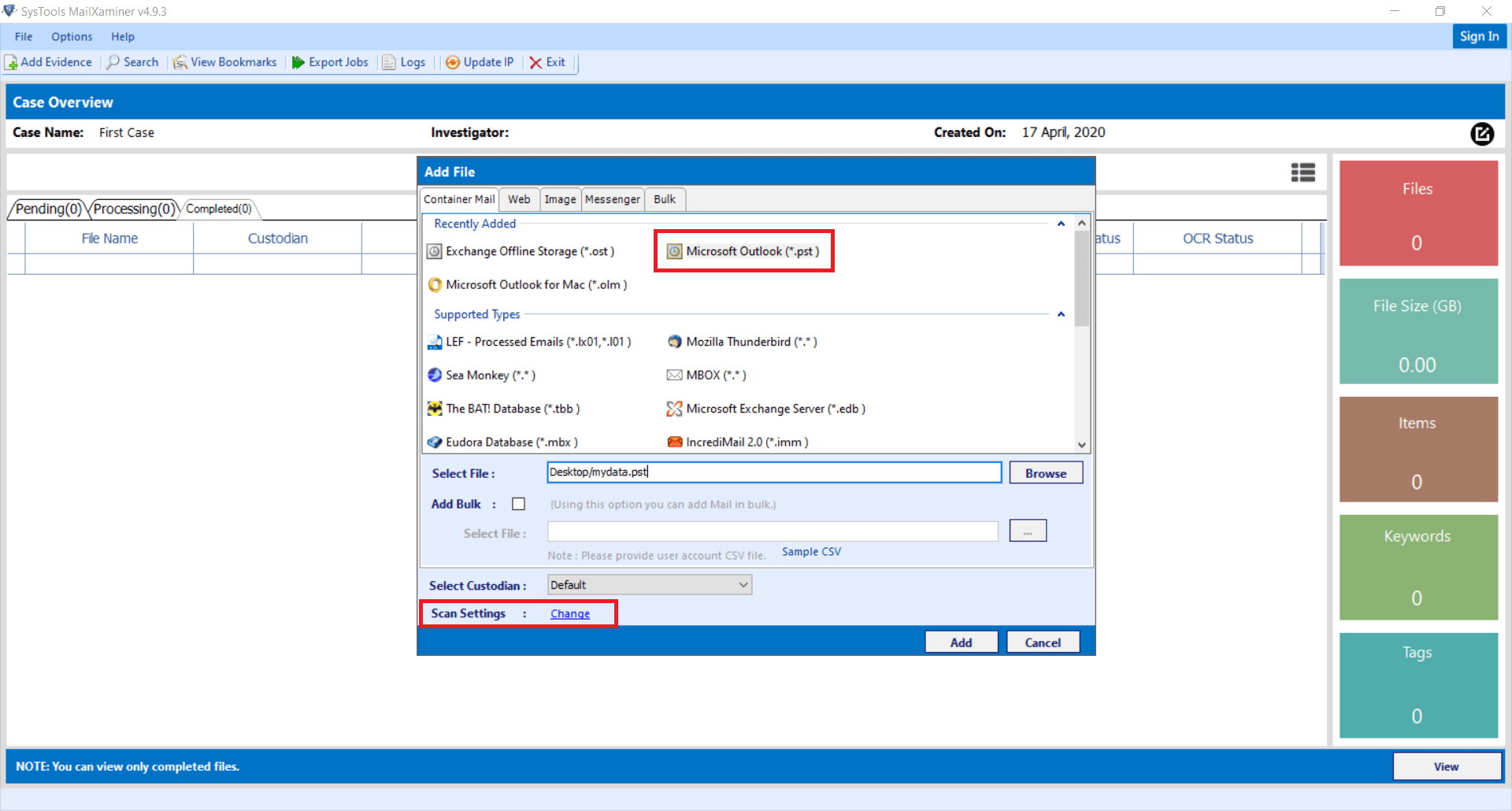
Task: Click the Change scan settings link
Action: click(570, 613)
